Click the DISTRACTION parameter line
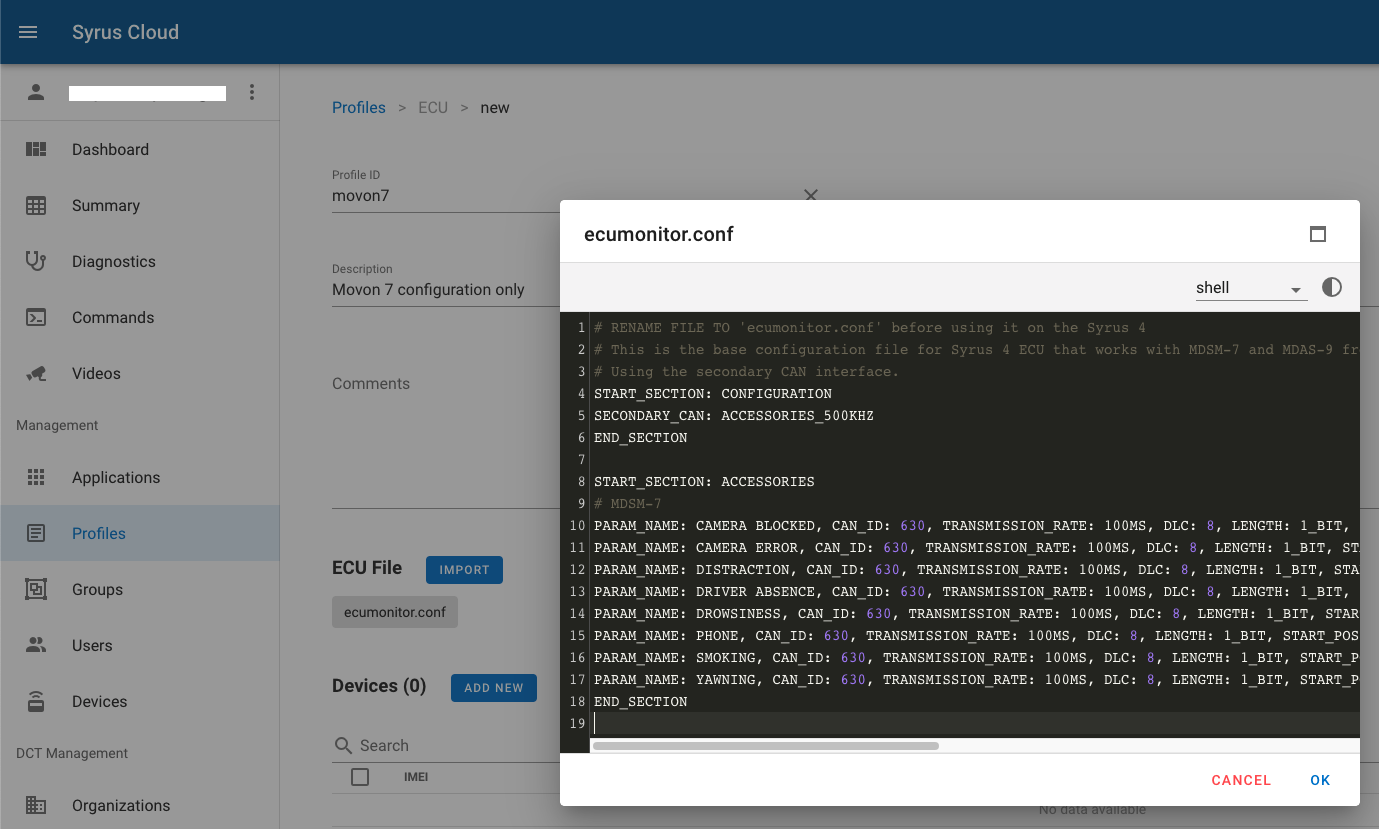1379x829 pixels. (975, 569)
